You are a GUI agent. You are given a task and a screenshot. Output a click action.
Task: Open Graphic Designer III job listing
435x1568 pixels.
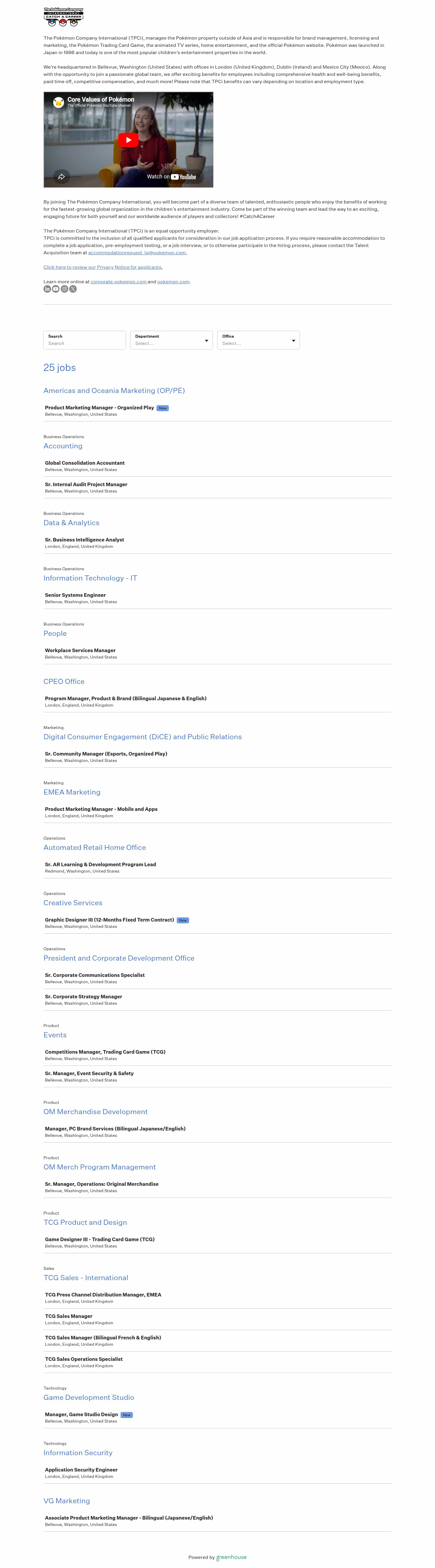(x=110, y=920)
